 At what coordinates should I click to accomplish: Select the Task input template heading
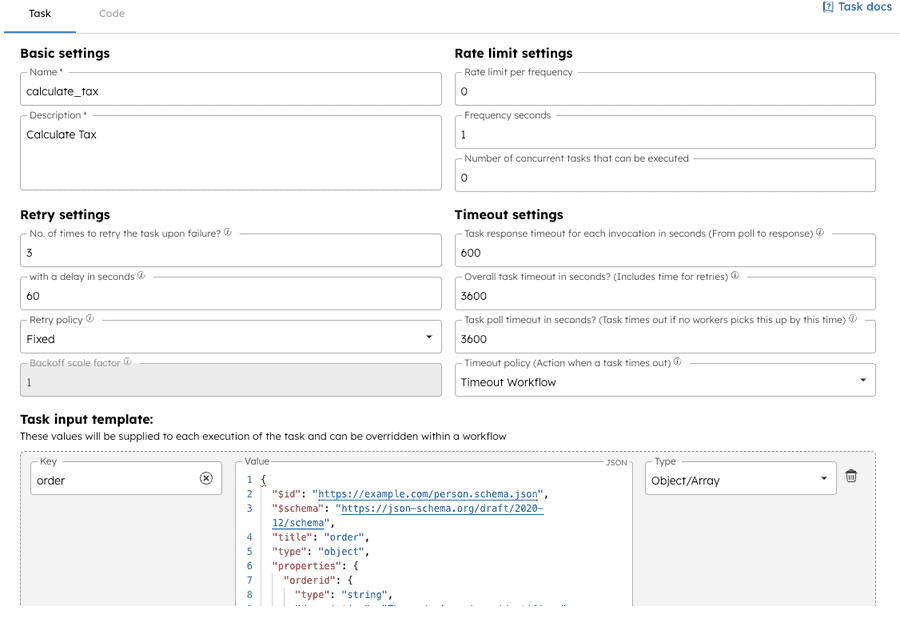(87, 419)
